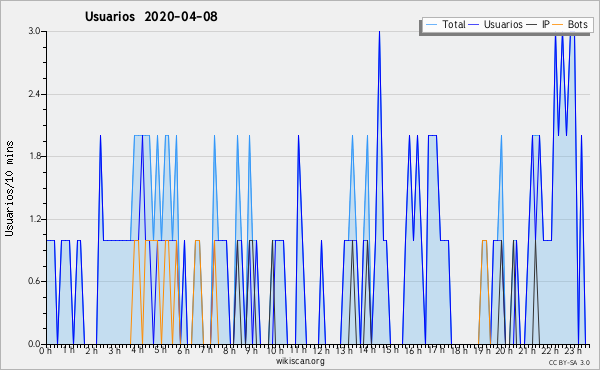Click the '0 h' x-axis tick label
The image size is (600, 370).
coord(45,350)
